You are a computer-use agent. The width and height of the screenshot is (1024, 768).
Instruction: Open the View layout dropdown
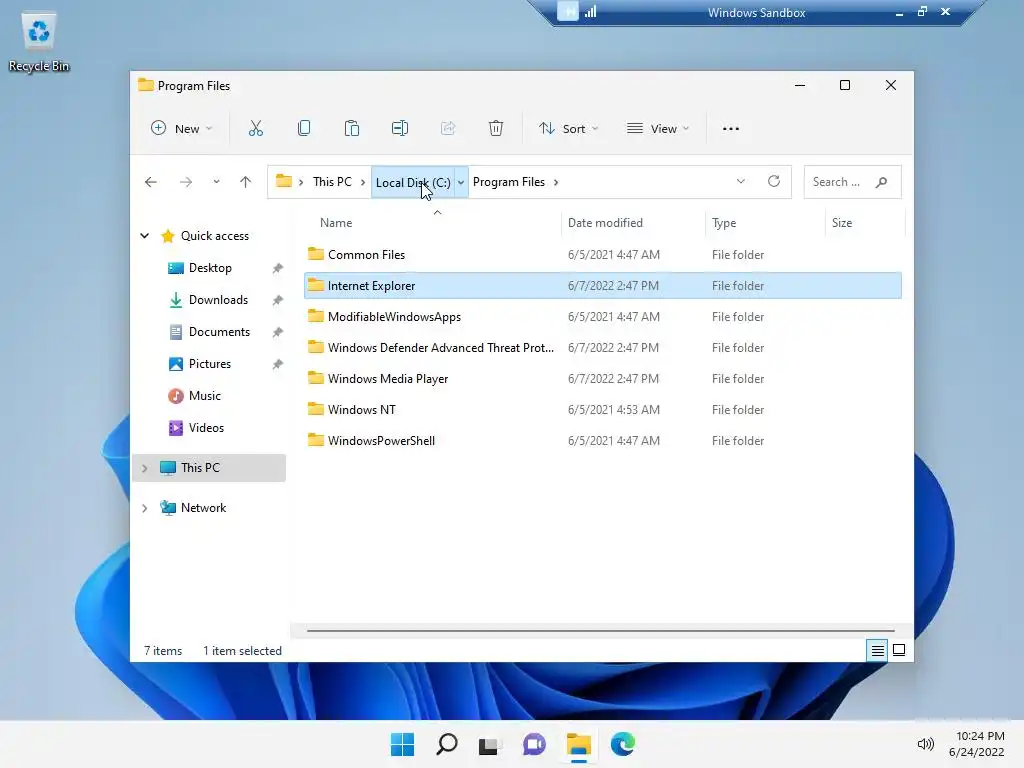(658, 129)
